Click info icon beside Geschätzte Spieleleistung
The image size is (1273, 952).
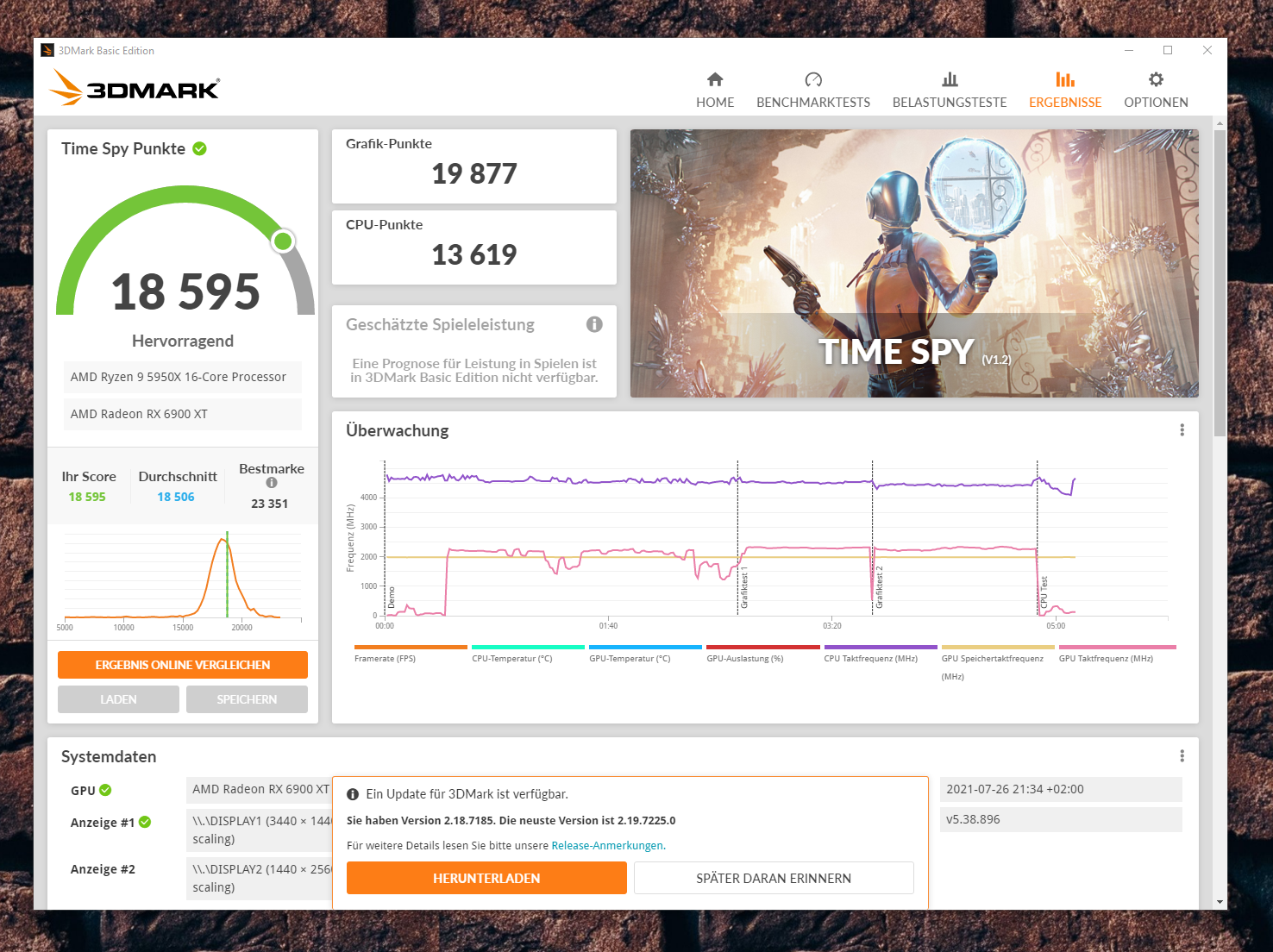(594, 324)
